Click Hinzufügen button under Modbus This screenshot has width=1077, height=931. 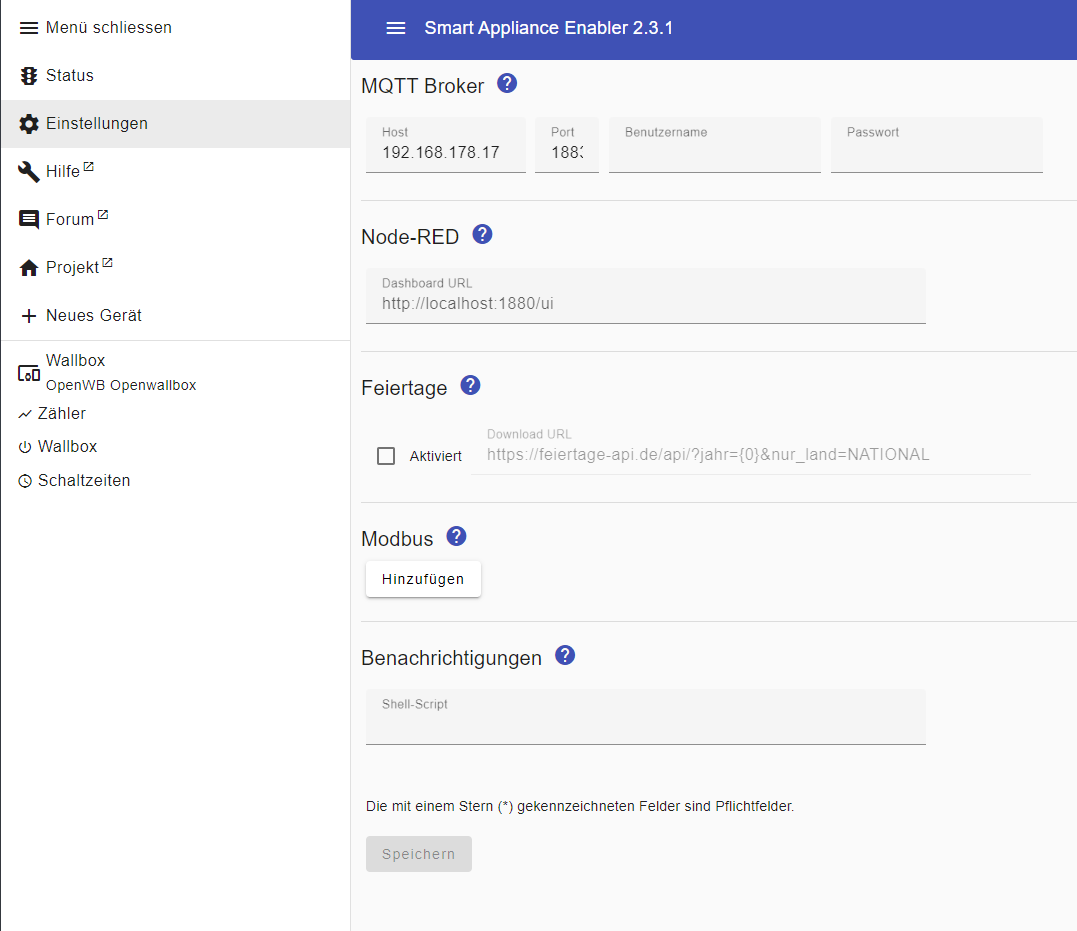click(423, 579)
